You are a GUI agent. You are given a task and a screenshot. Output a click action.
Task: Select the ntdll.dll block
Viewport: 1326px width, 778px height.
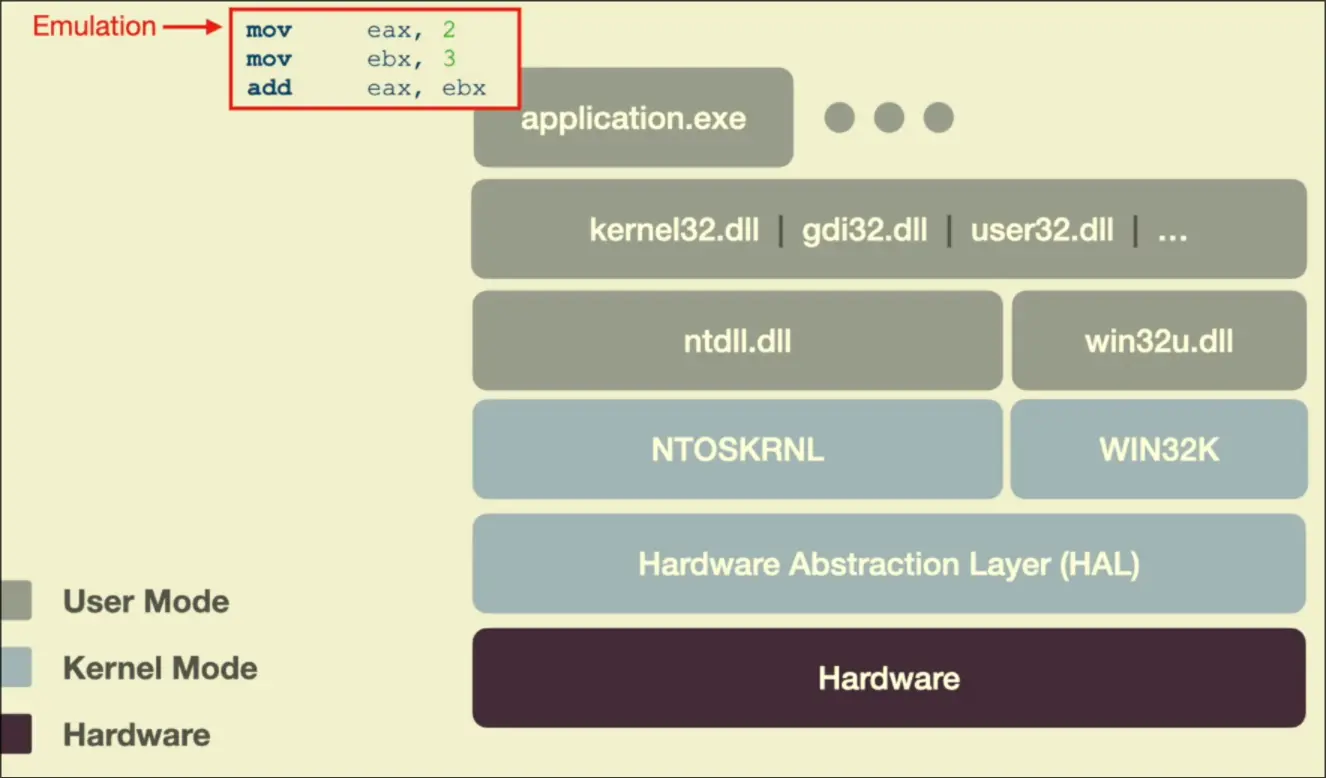click(x=737, y=341)
